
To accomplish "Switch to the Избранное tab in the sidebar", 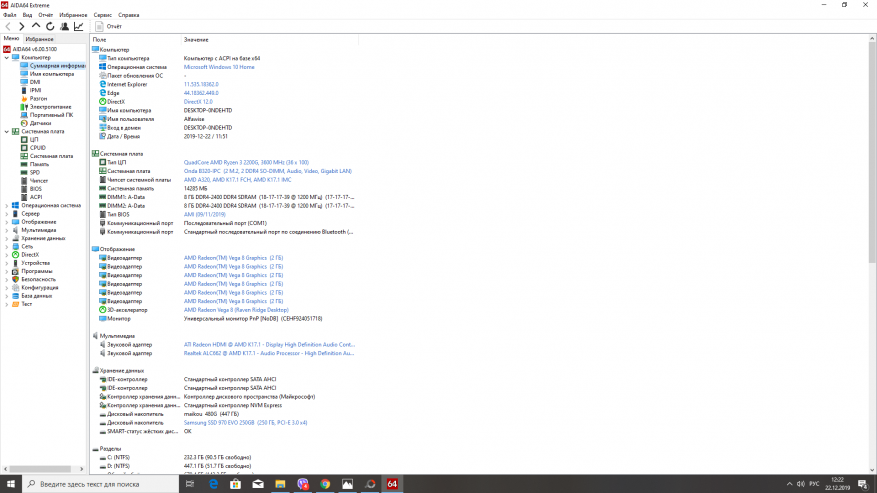I will (39, 39).
